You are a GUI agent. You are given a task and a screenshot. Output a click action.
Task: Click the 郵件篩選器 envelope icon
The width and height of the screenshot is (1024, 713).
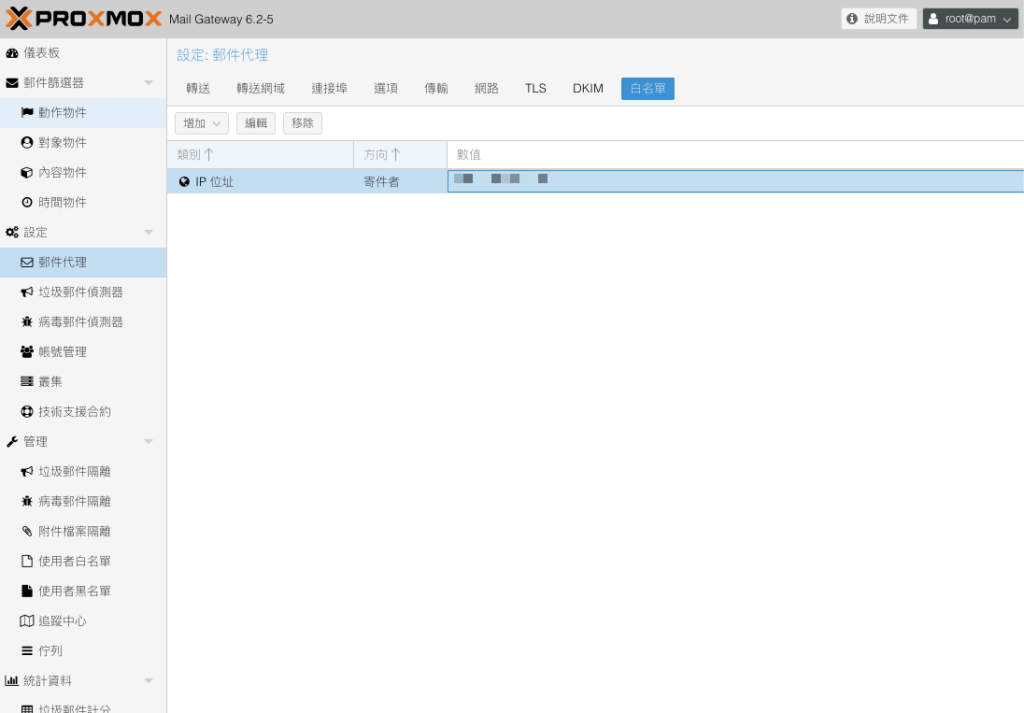coord(12,83)
